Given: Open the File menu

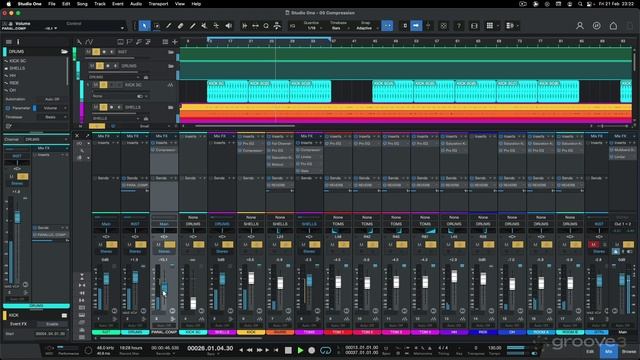Looking at the screenshot, I should [x=52, y=4].
